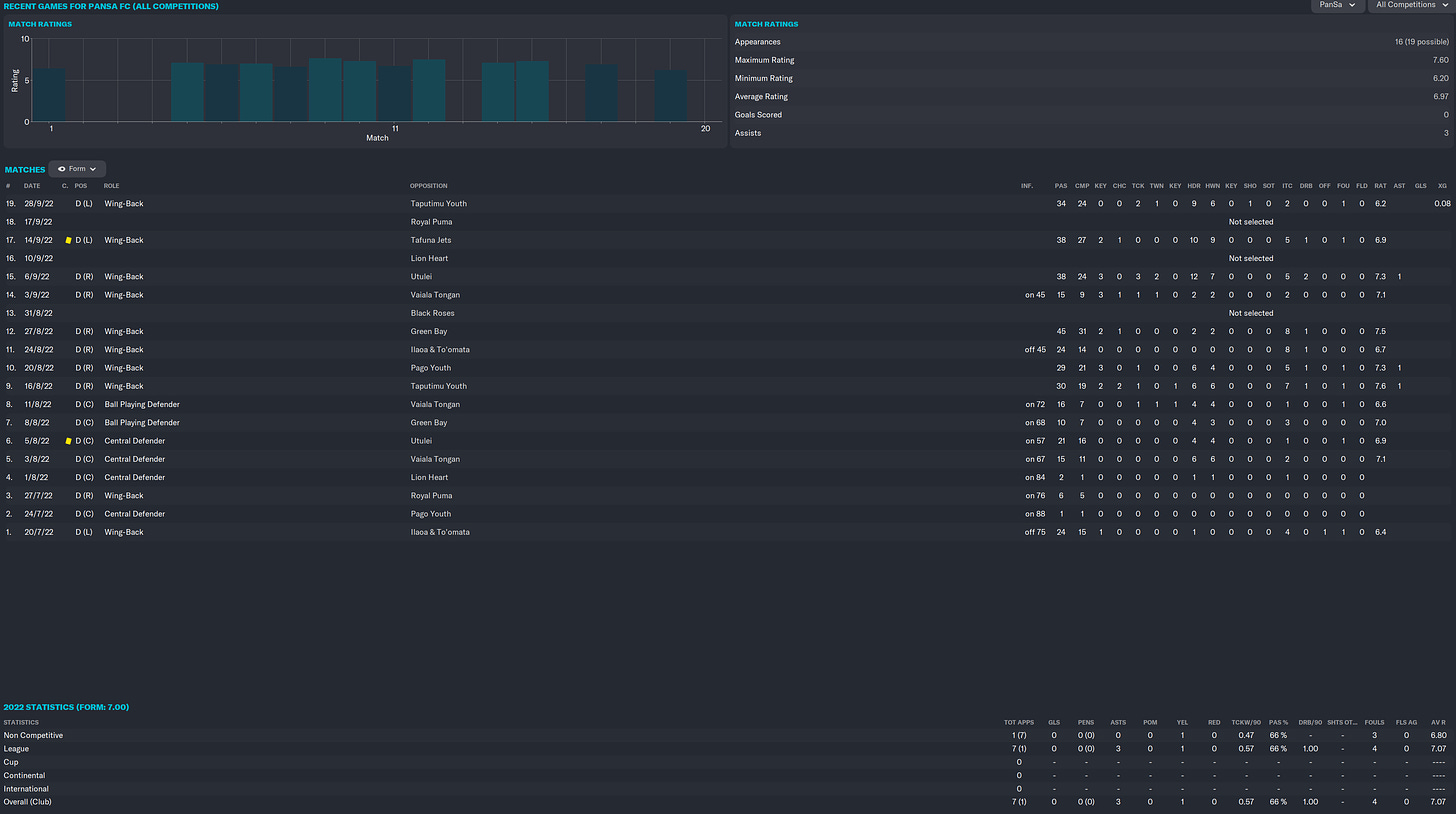
Task: Click the Average Rating value 6.97
Action: [x=1439, y=97]
